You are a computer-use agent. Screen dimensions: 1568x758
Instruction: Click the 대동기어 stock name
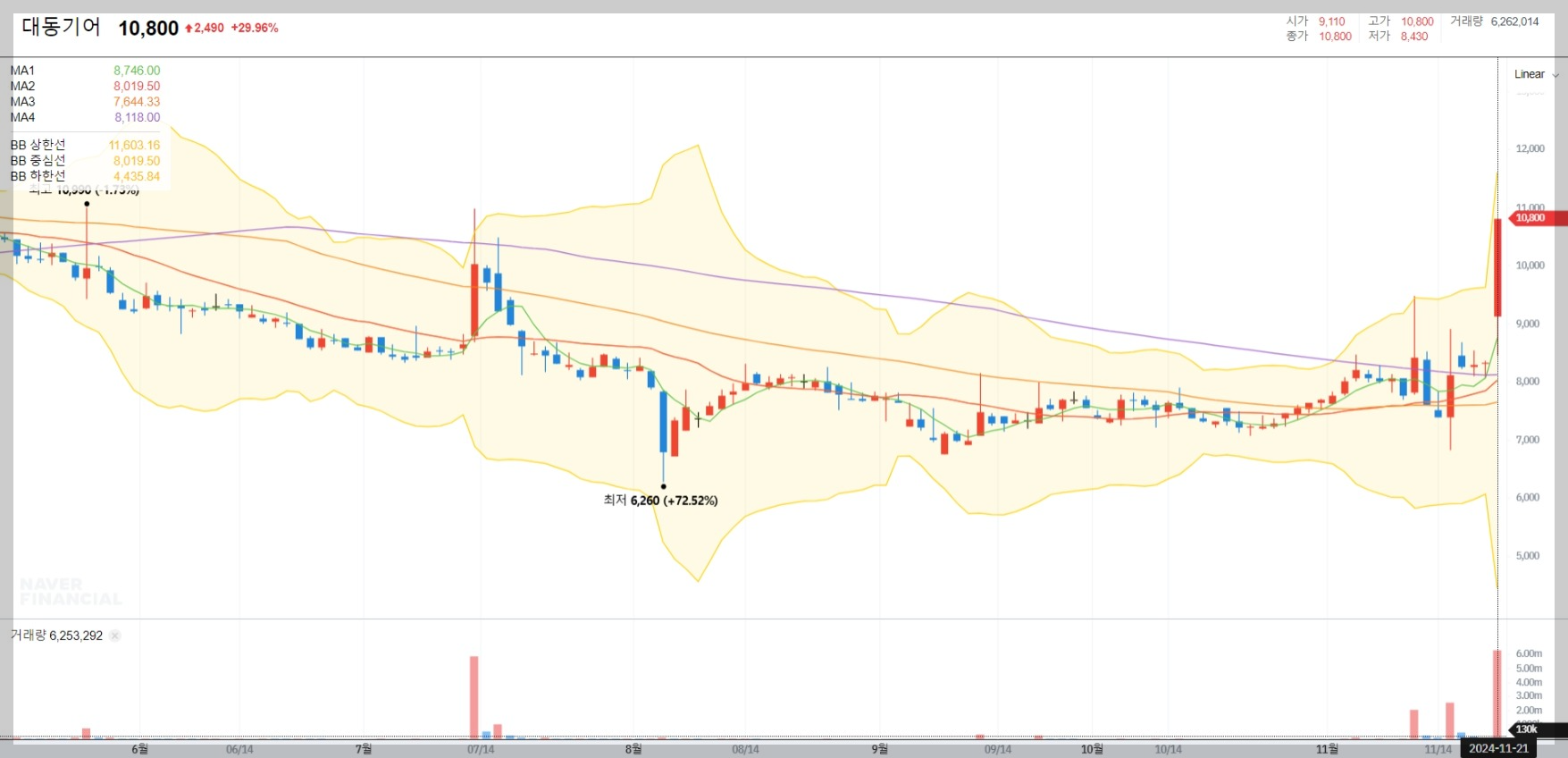point(61,27)
